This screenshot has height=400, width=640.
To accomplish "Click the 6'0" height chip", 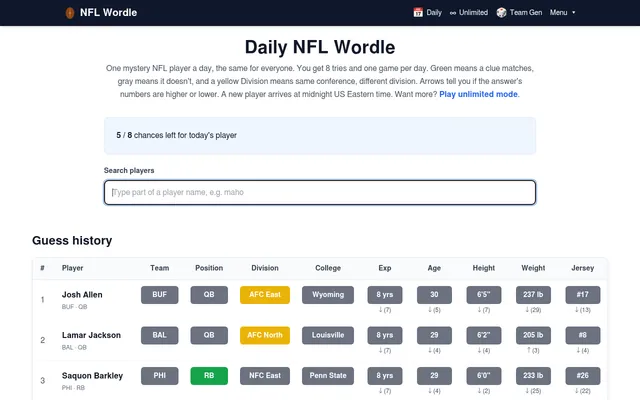I will click(484, 376).
